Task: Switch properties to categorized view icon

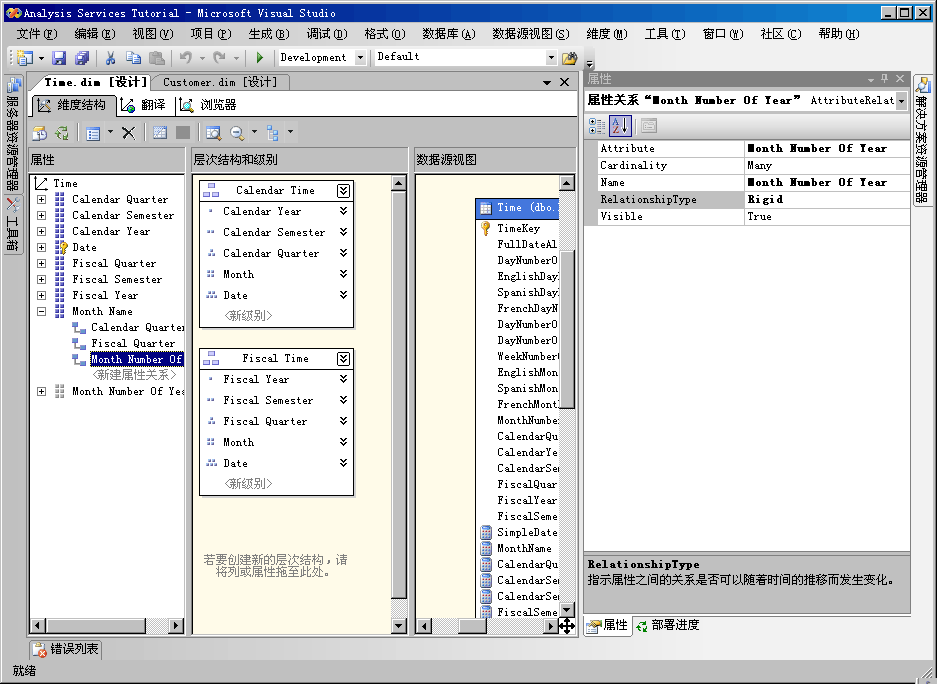Action: point(597,126)
